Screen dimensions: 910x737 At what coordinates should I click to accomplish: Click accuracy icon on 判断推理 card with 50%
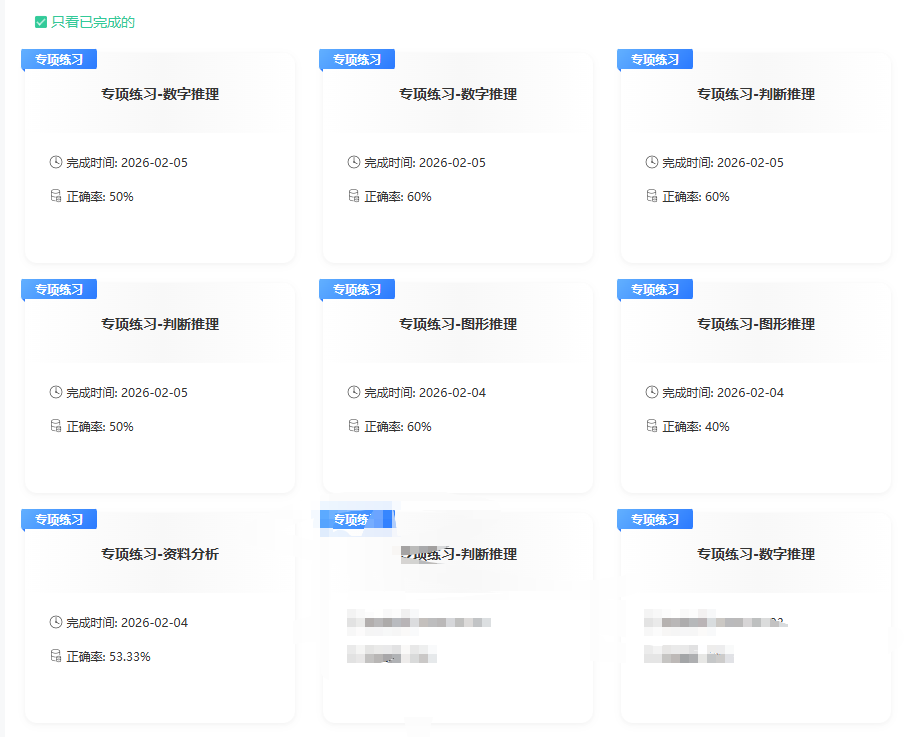pyautogui.click(x=56, y=426)
